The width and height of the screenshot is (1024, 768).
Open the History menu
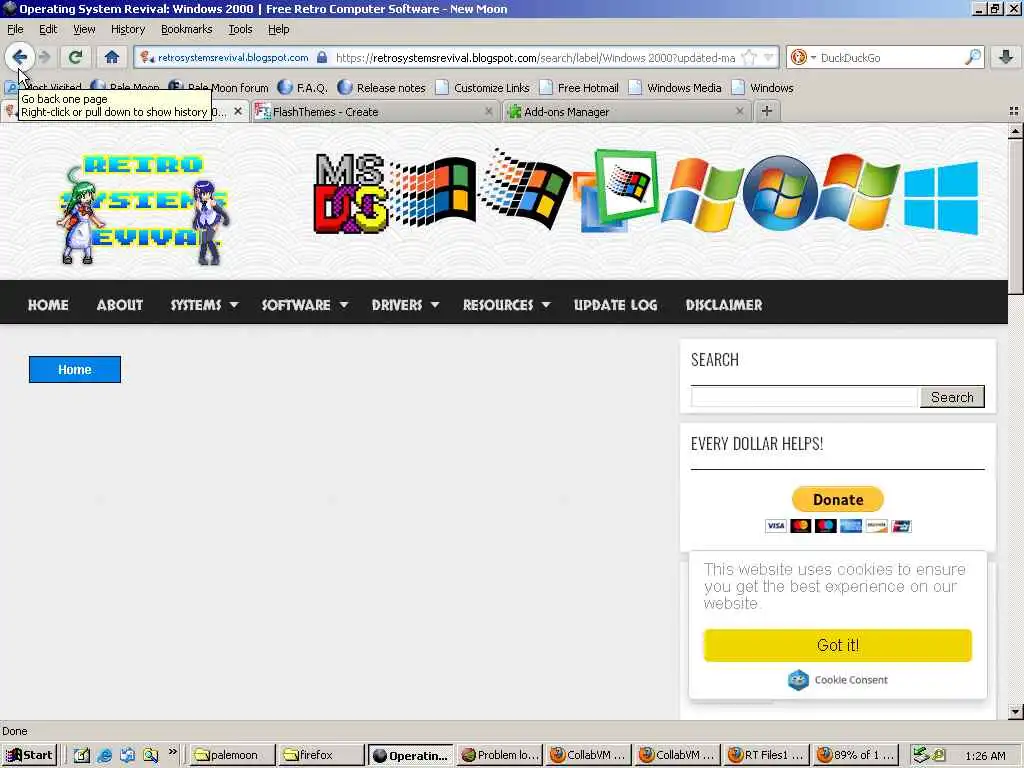click(127, 29)
